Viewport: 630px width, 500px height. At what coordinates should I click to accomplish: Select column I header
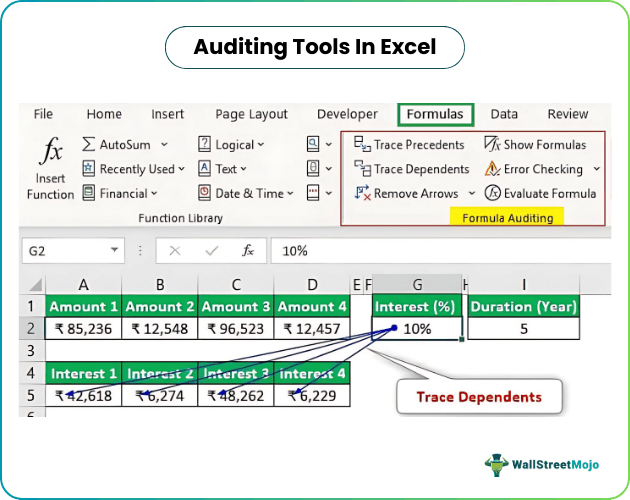(524, 285)
